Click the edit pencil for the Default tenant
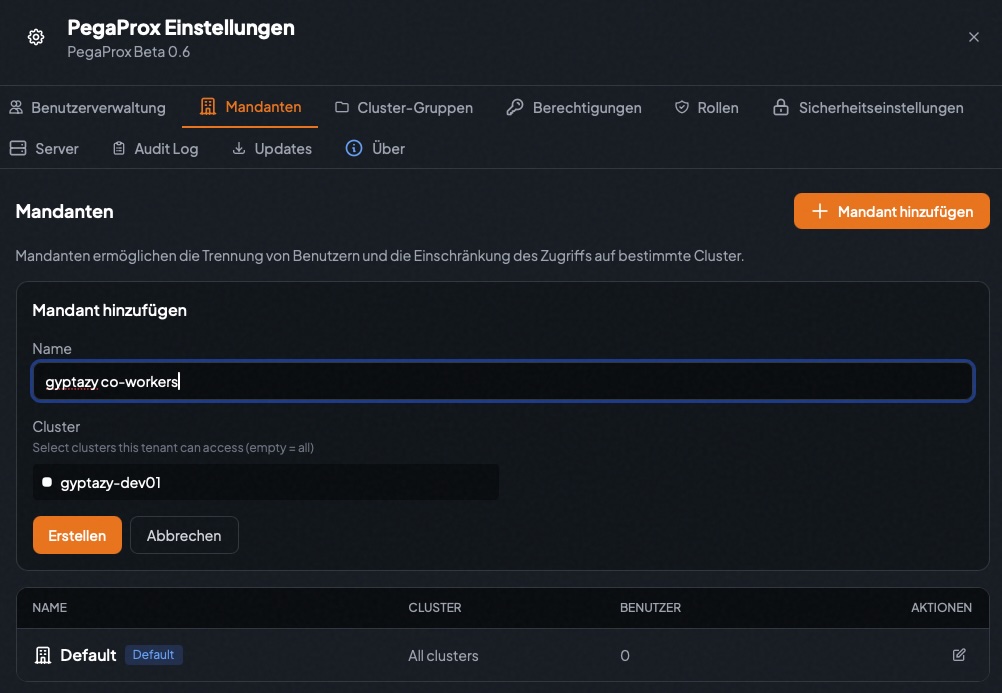The width and height of the screenshot is (1002, 693). click(x=958, y=655)
